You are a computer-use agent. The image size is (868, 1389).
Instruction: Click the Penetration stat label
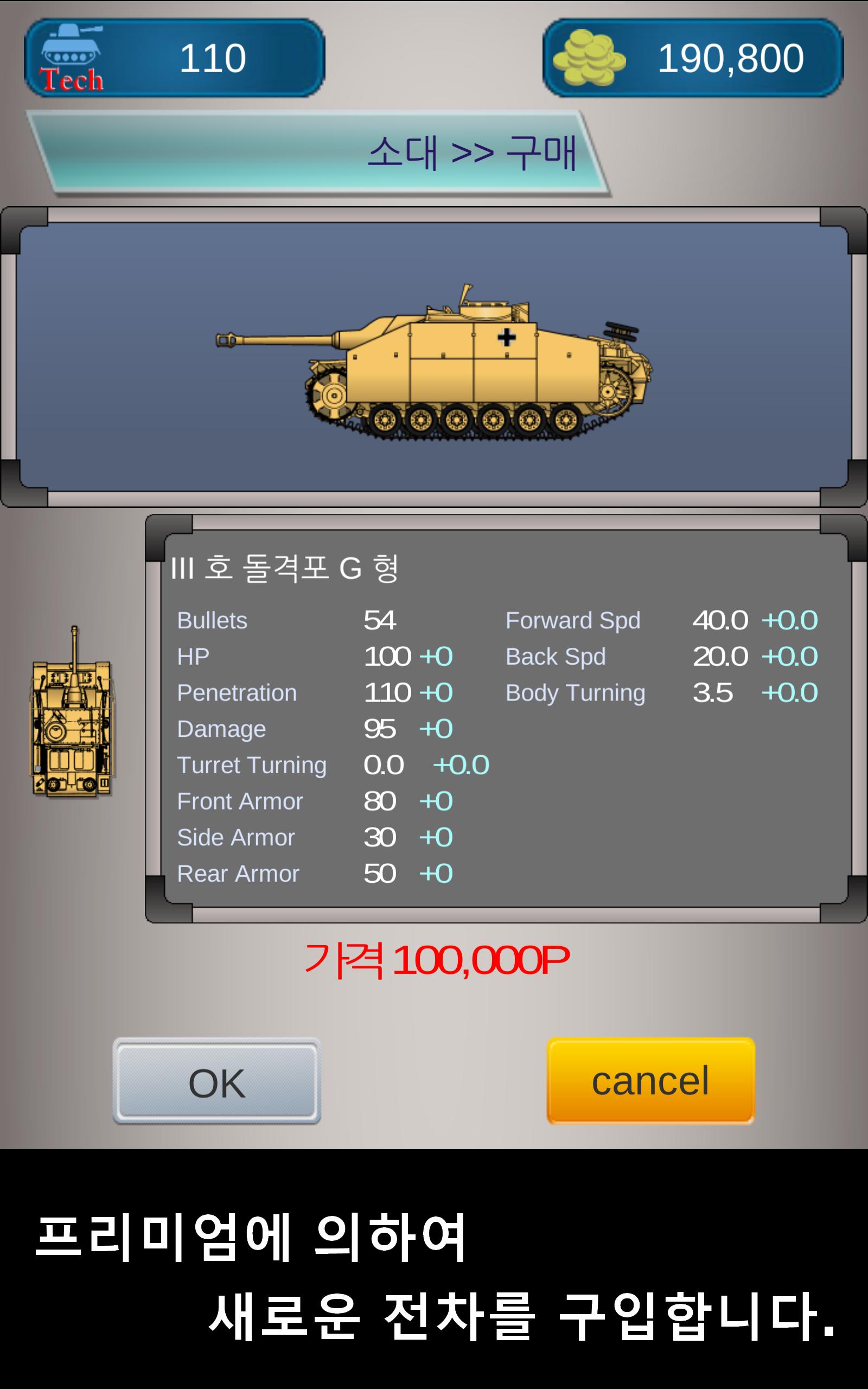click(x=237, y=693)
